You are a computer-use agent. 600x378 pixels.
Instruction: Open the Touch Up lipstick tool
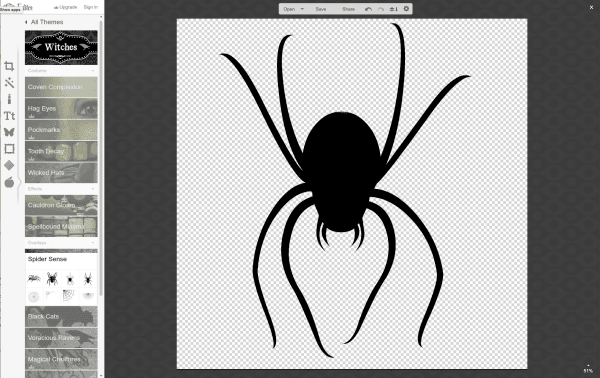(x=9, y=99)
